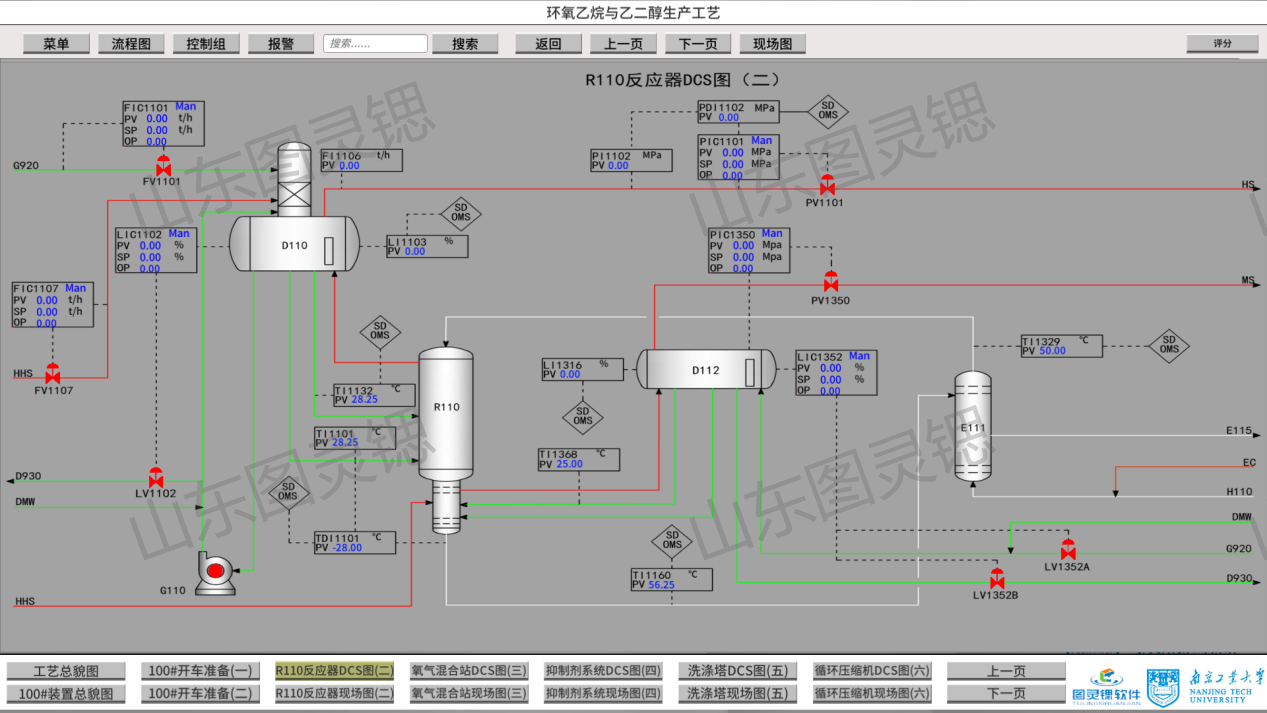This screenshot has height=713, width=1267.
Task: Click the PV1101 pressure valve icon
Action: (827, 186)
